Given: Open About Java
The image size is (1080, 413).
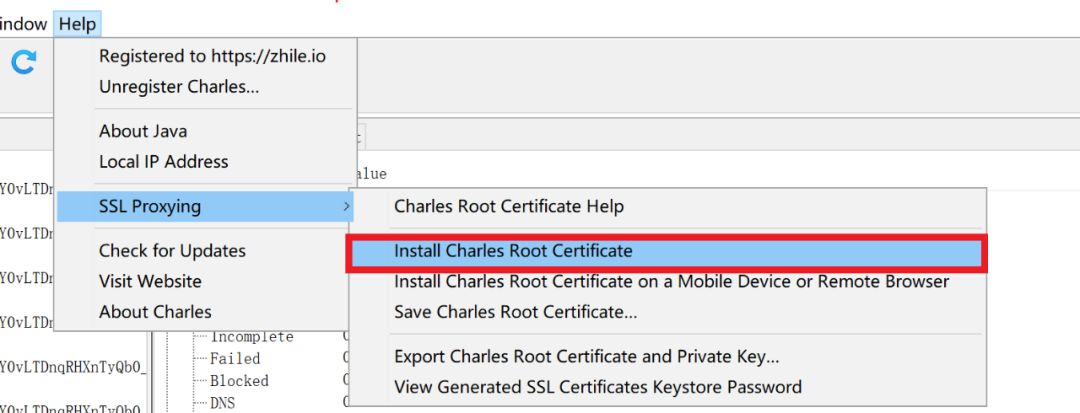Looking at the screenshot, I should (x=205, y=131).
